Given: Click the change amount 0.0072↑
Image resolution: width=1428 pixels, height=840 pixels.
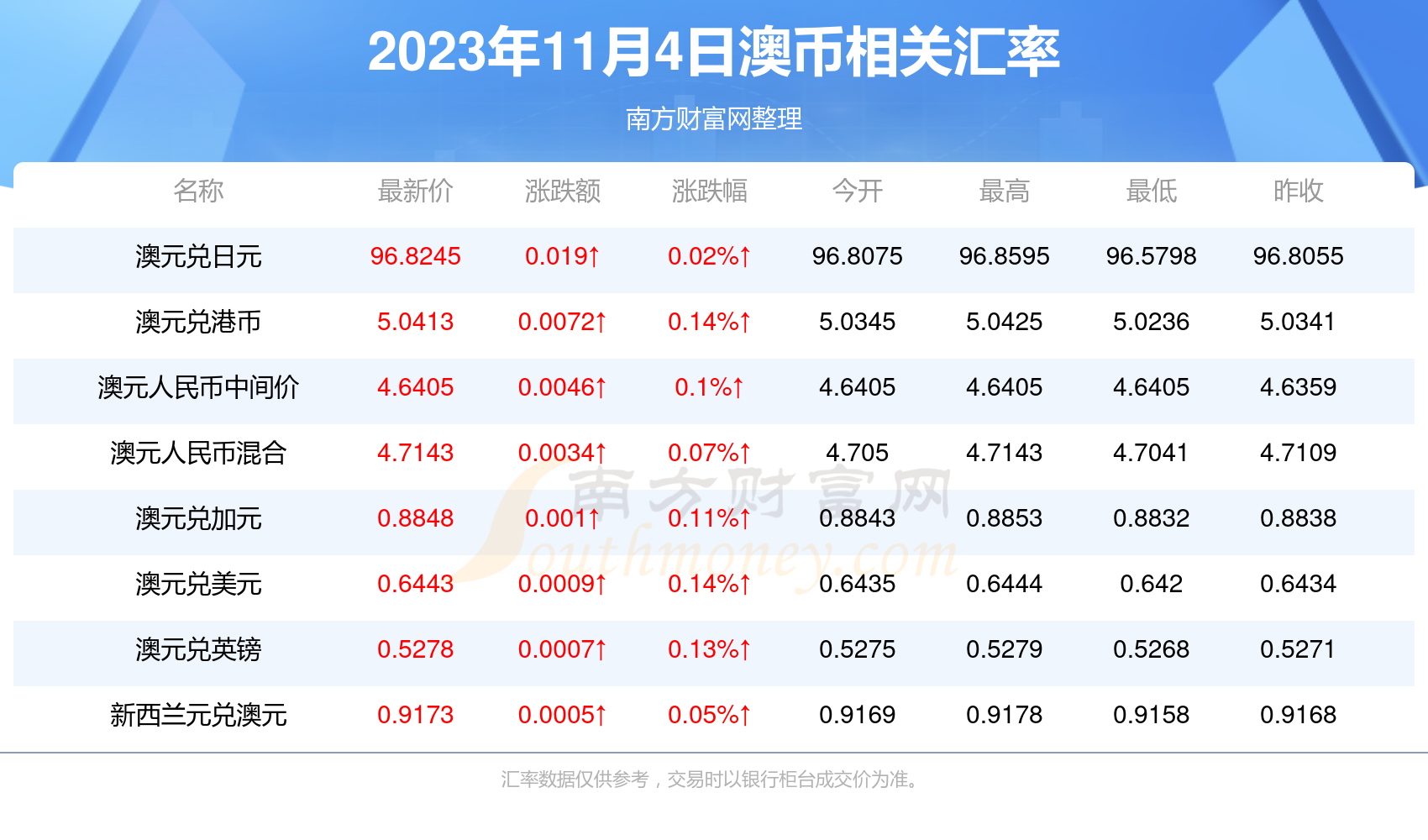Looking at the screenshot, I should point(562,322).
